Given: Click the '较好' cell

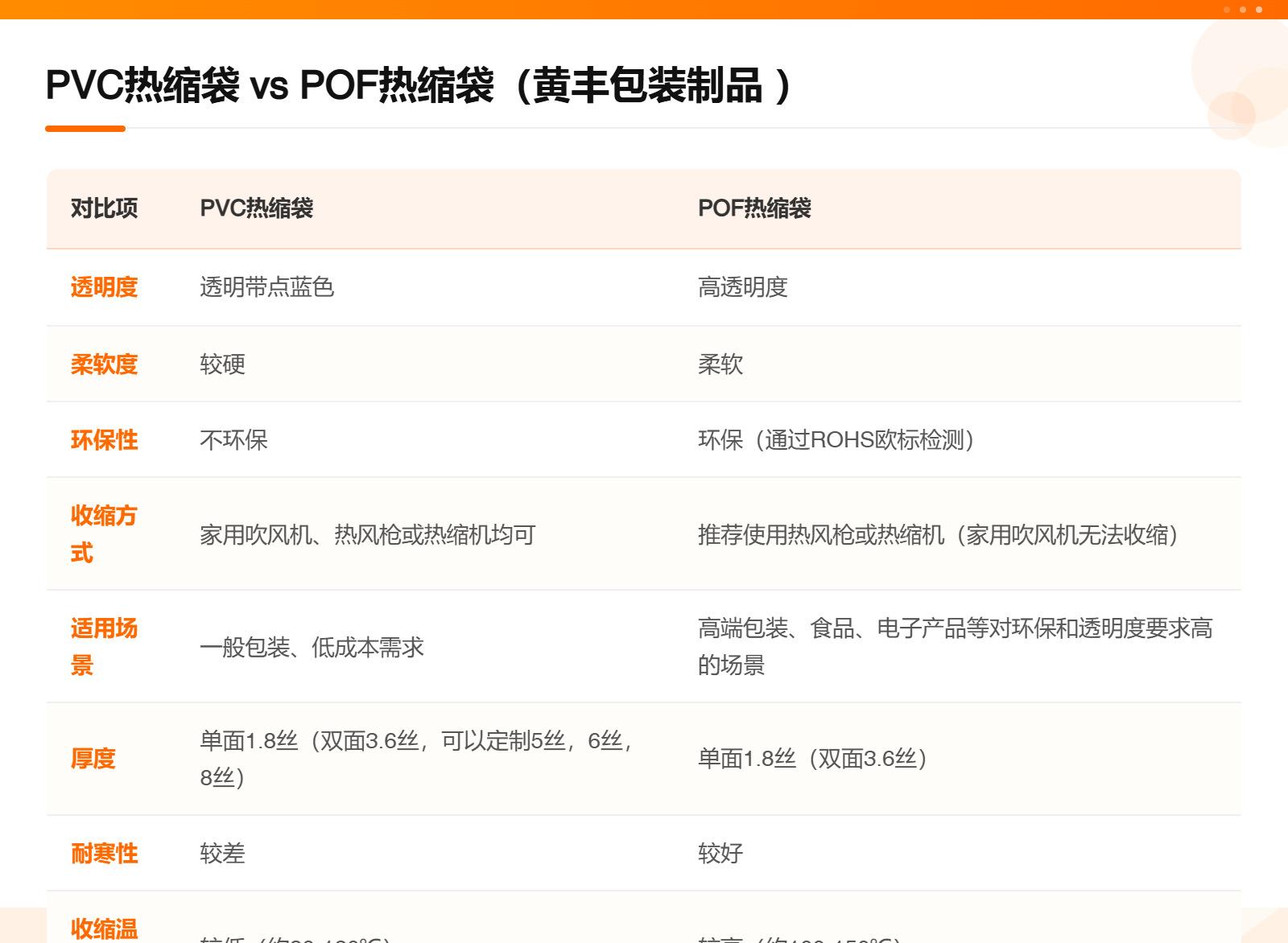Looking at the screenshot, I should (x=720, y=854).
